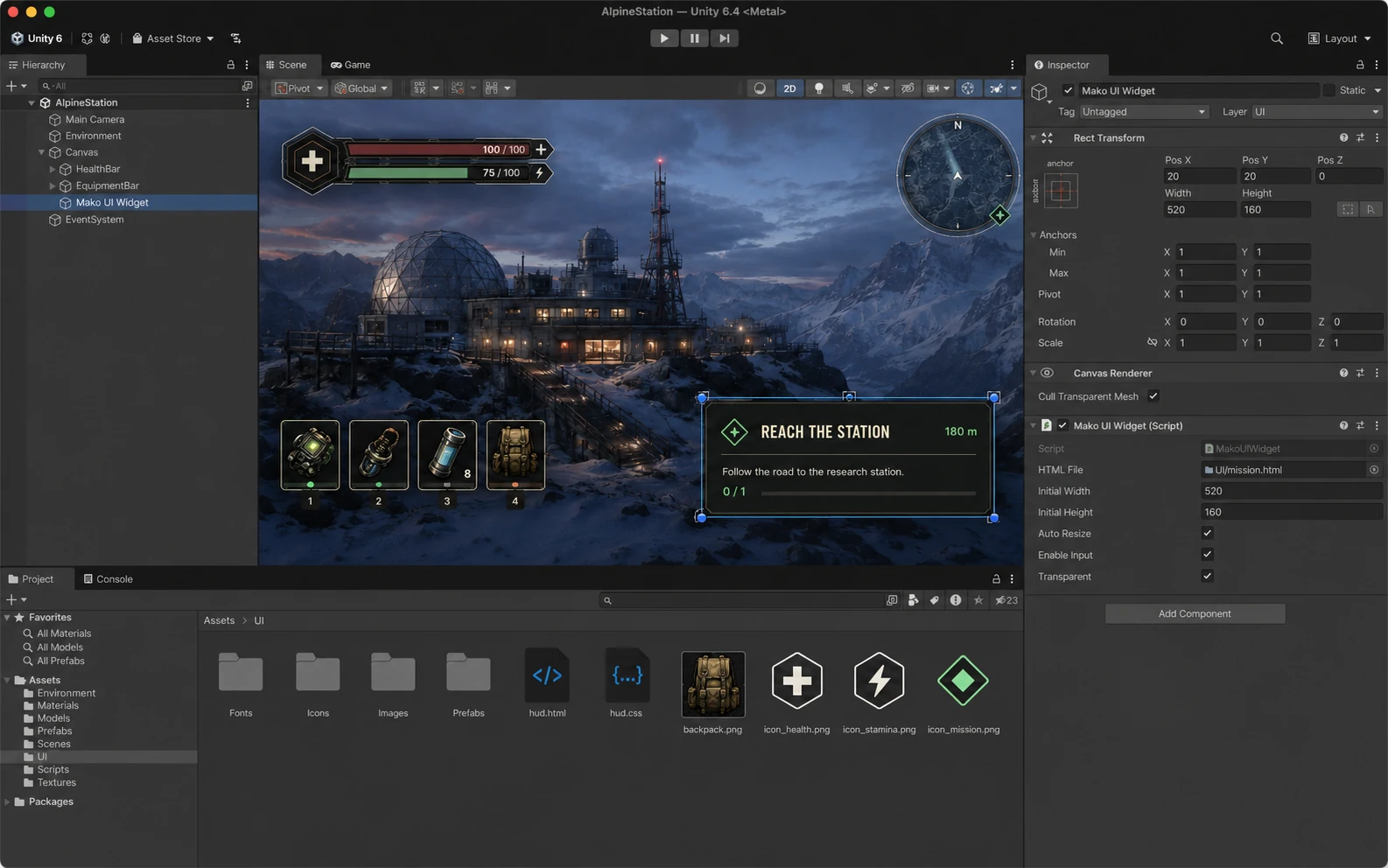1388x868 pixels.
Task: Toggle the Mako UI Widget active checkbox
Action: pyautogui.click(x=1068, y=91)
